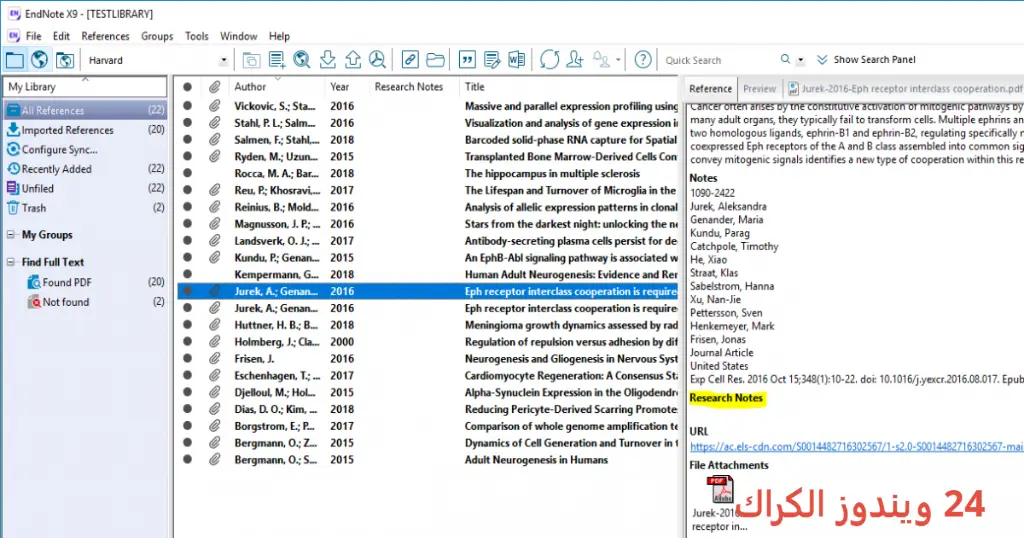Click in the Quick Search field
Viewport: 1024px width, 538px height.
point(718,60)
